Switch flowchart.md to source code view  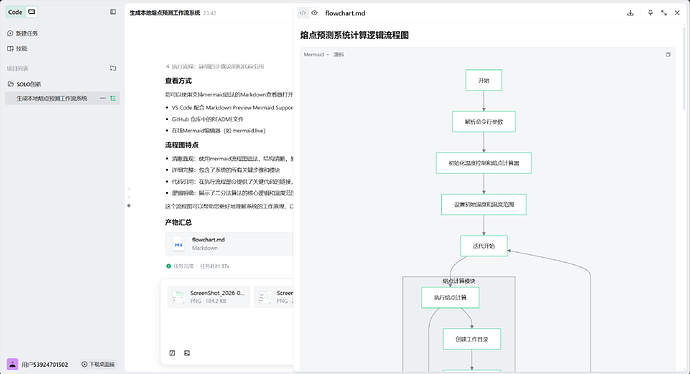pyautogui.click(x=303, y=13)
